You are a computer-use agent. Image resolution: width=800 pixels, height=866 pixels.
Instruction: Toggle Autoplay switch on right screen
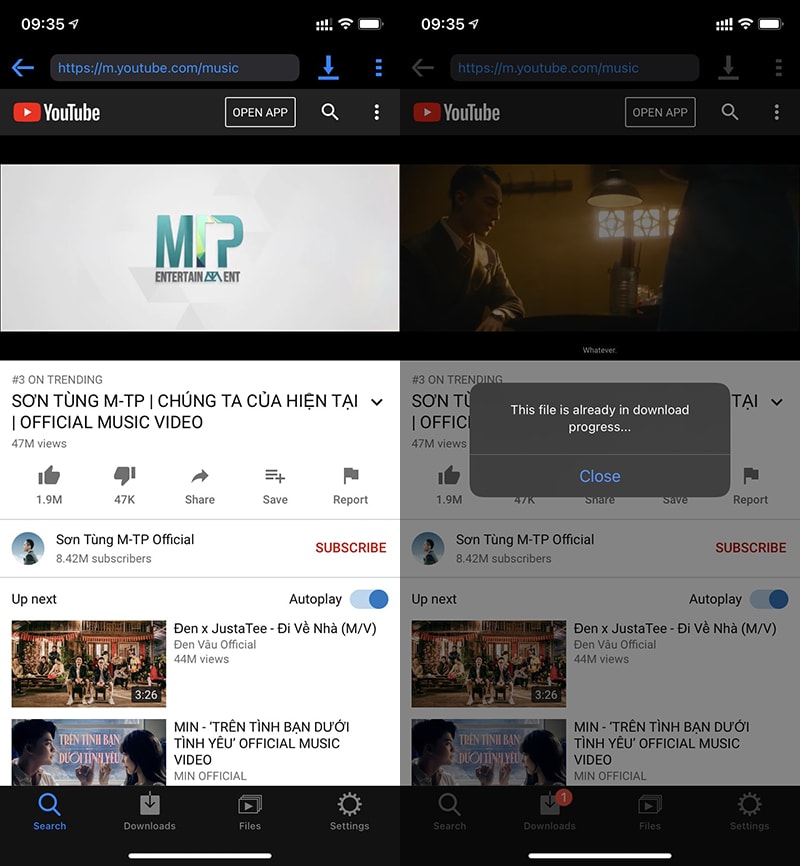point(770,599)
